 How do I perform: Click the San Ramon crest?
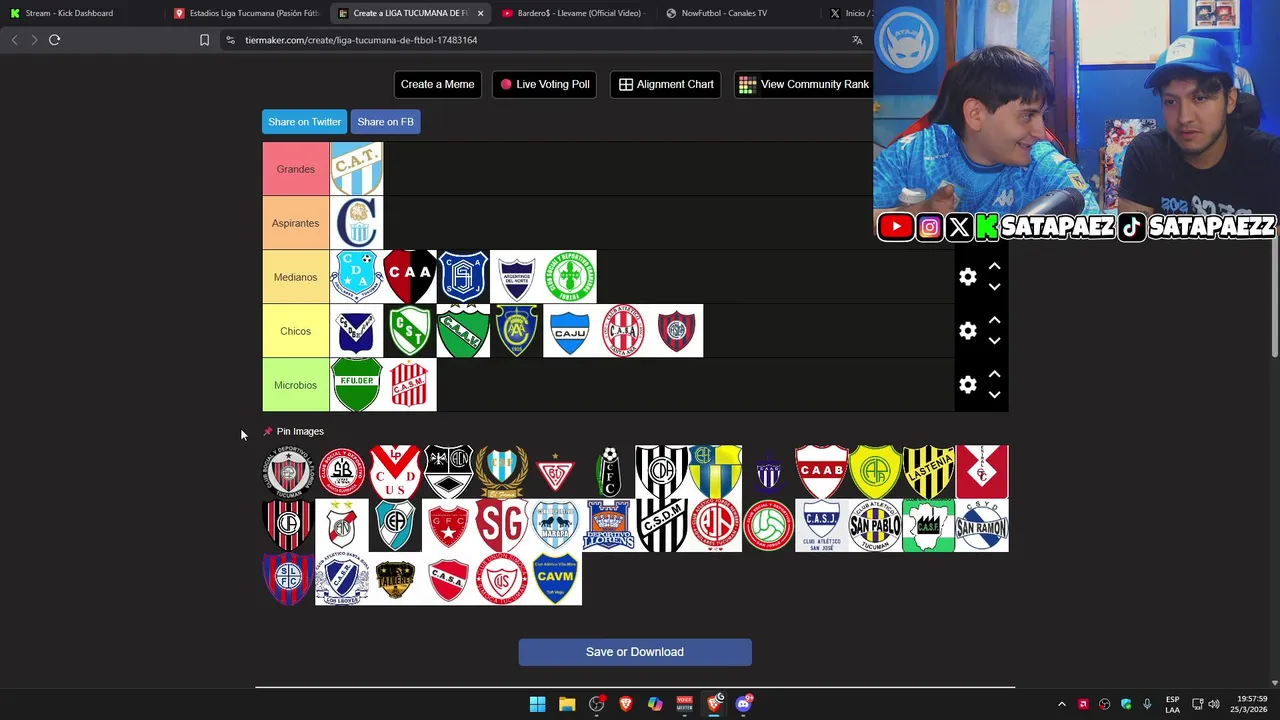click(x=982, y=526)
